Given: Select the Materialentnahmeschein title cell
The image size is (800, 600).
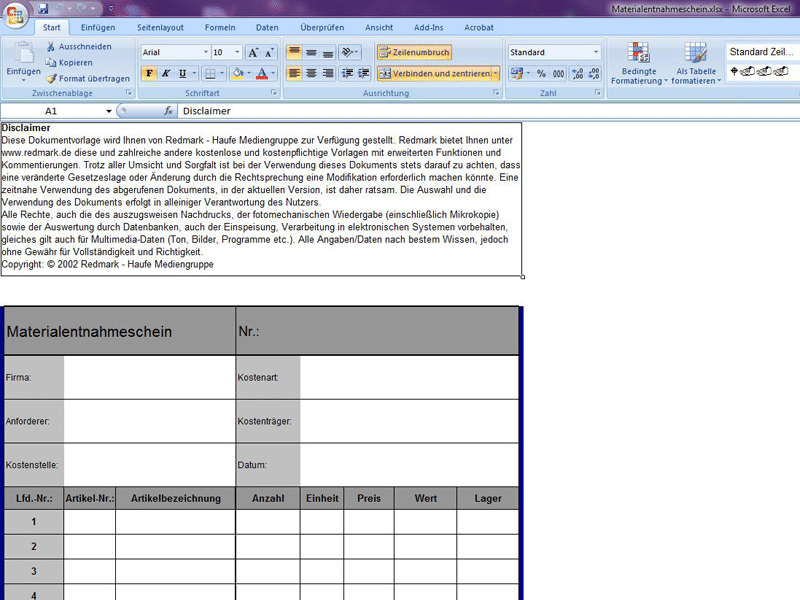Looking at the screenshot, I should pos(120,331).
